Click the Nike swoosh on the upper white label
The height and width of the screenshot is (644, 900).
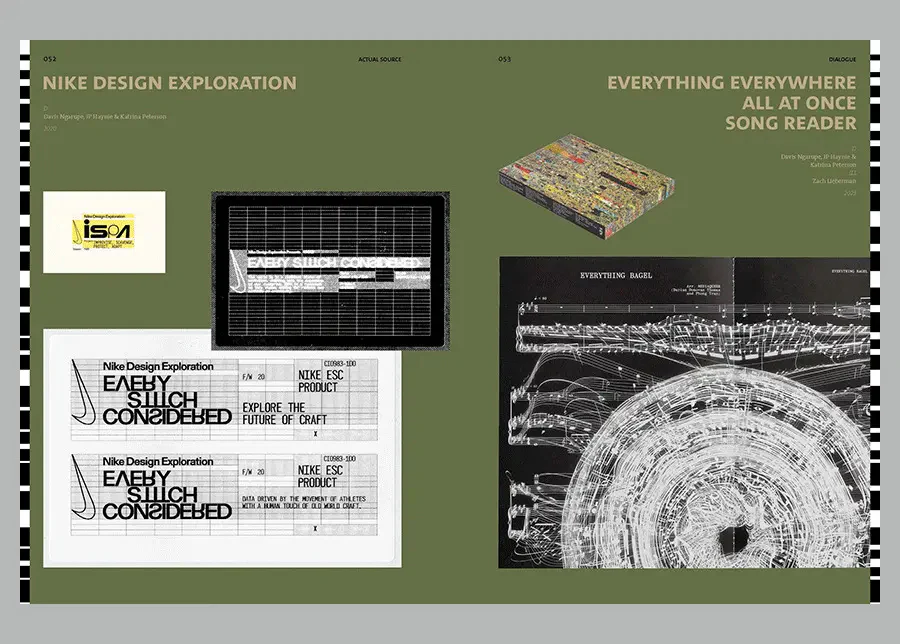tap(83, 393)
